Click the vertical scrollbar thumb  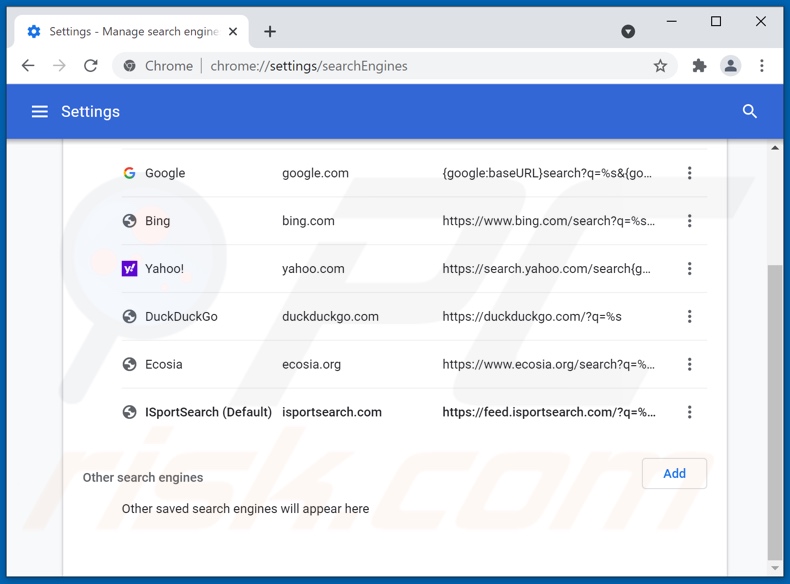click(775, 410)
